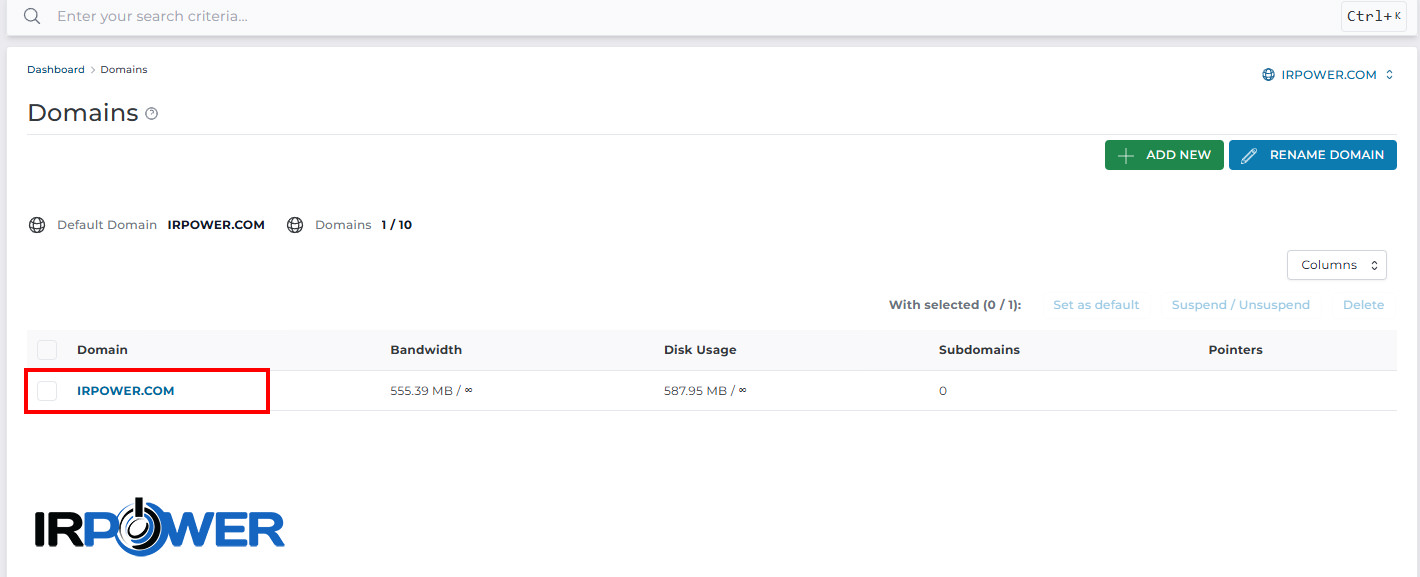Click globe icon next to Default Domain
The height and width of the screenshot is (577, 1420).
pyautogui.click(x=37, y=225)
